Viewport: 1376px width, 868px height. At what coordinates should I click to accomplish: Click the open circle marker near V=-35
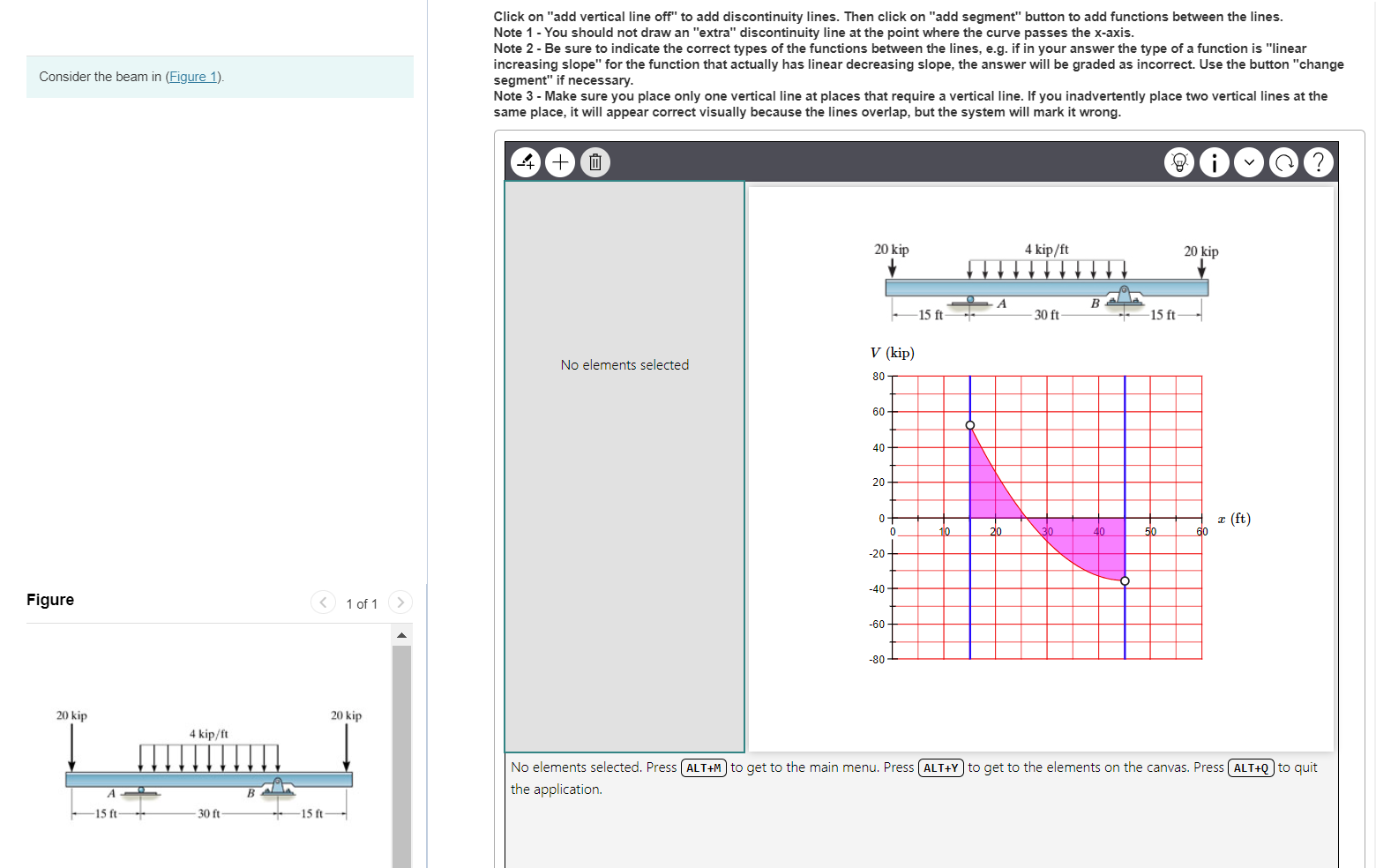click(1125, 580)
